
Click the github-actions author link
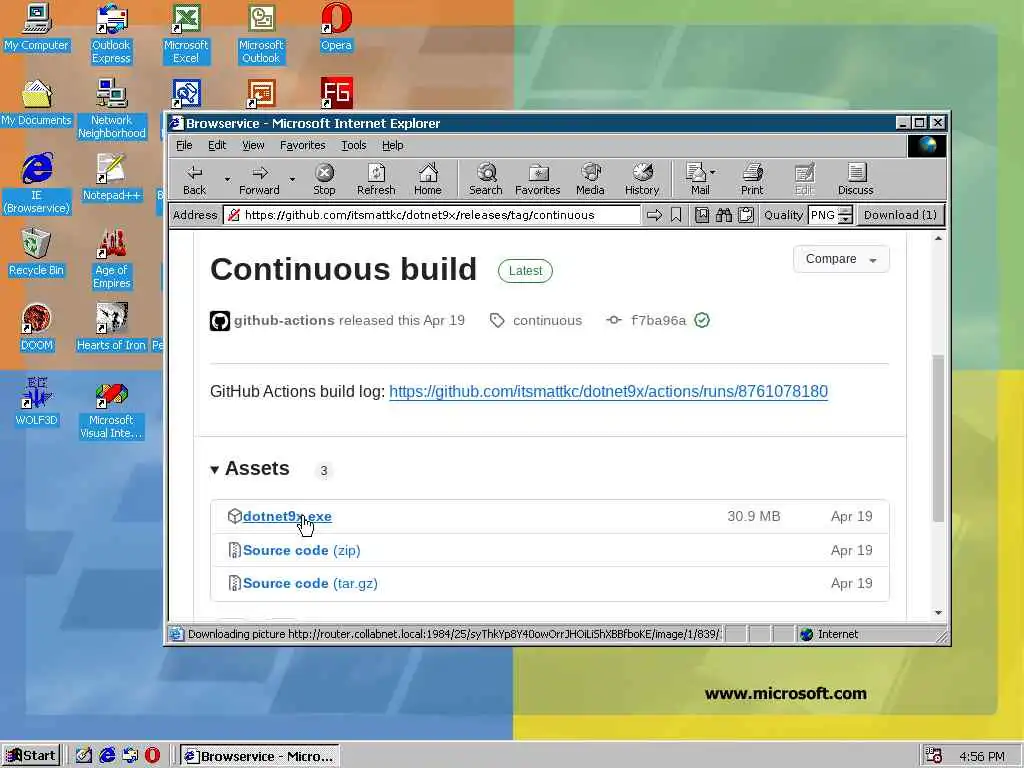(284, 321)
